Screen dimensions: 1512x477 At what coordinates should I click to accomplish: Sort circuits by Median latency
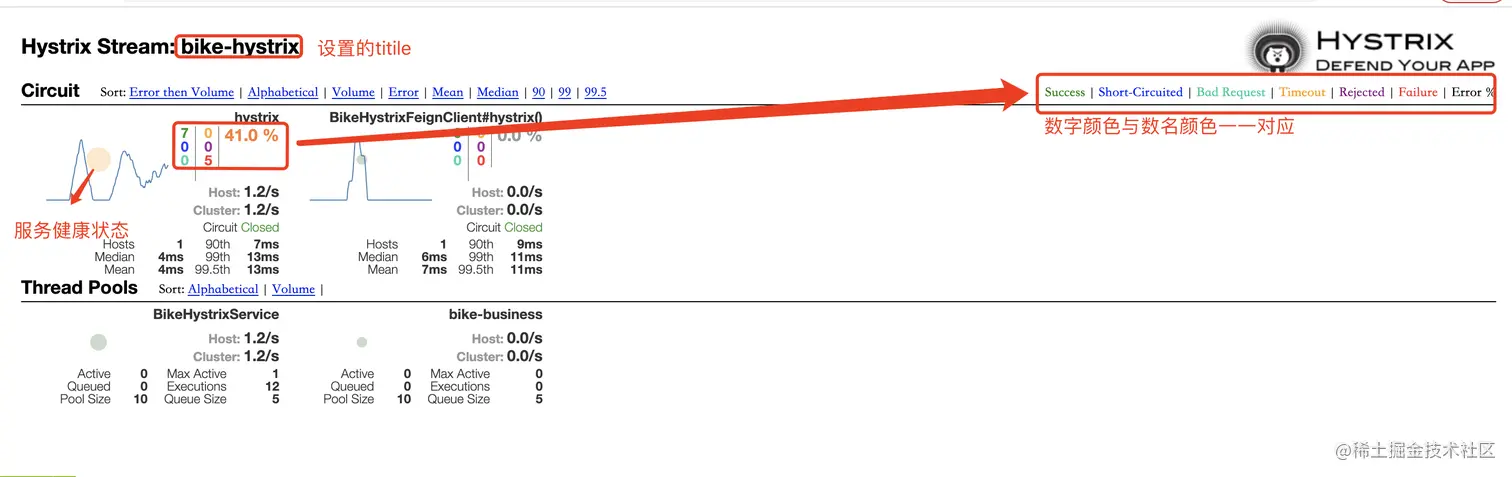pos(498,92)
